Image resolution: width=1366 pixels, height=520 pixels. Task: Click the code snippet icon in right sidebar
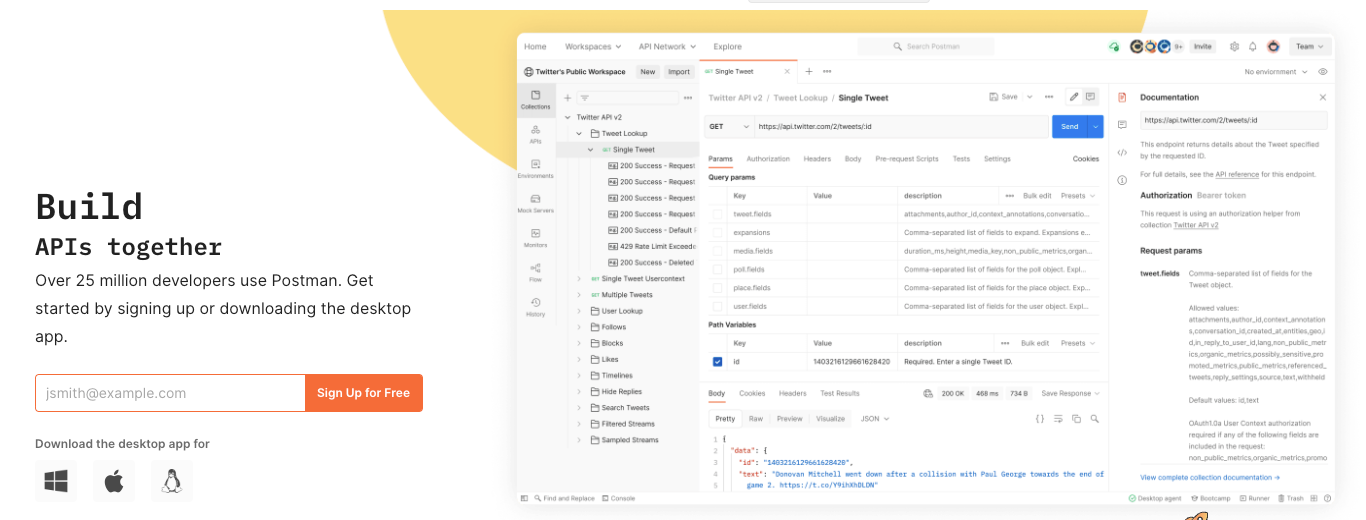tap(1122, 152)
